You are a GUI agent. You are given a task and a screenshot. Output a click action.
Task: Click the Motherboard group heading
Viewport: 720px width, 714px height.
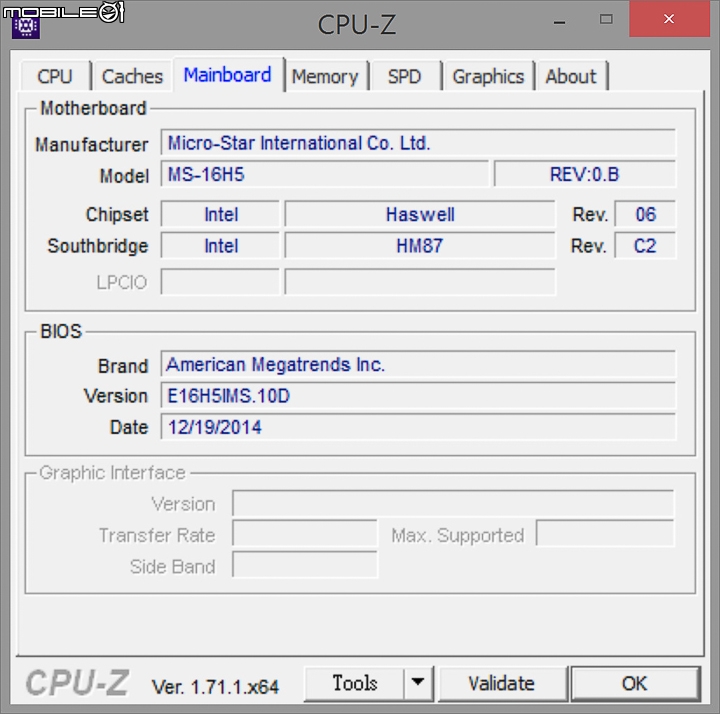(93, 108)
